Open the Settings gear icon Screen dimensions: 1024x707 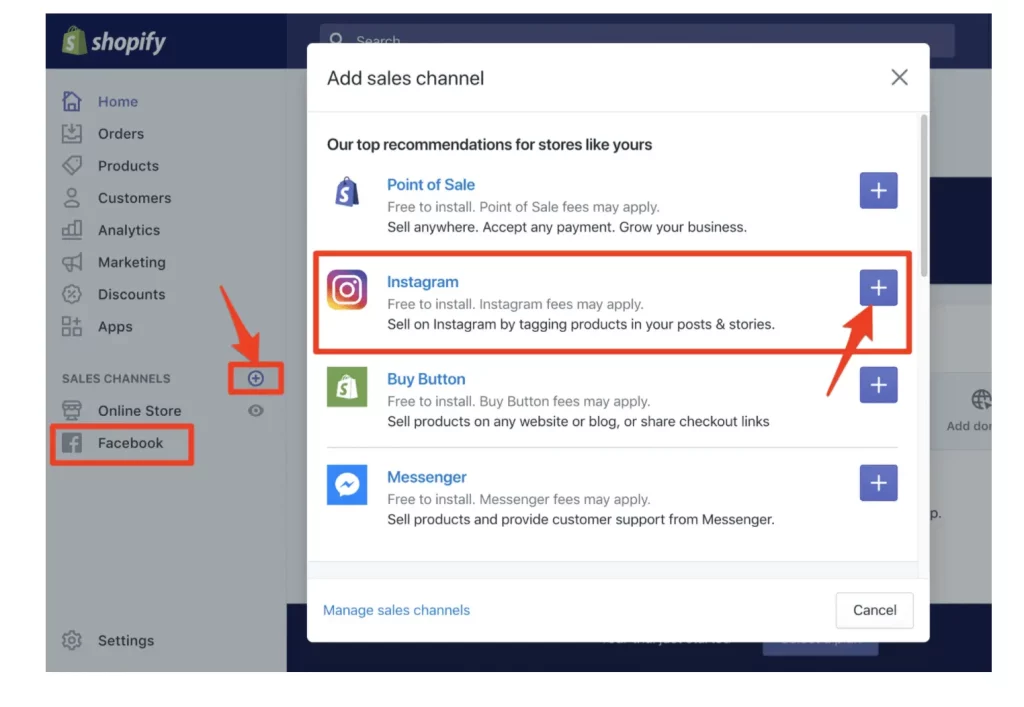click(x=72, y=640)
